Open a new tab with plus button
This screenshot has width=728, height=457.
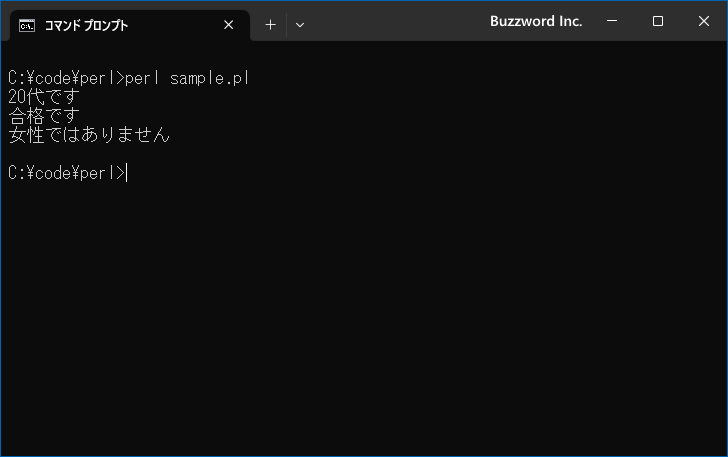pyautogui.click(x=270, y=25)
